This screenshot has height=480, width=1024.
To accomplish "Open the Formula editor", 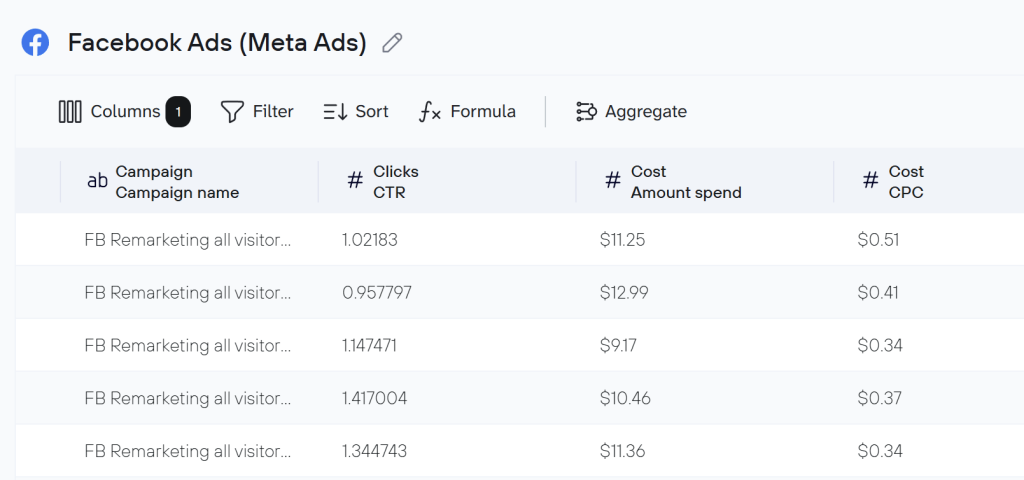I will (x=467, y=112).
